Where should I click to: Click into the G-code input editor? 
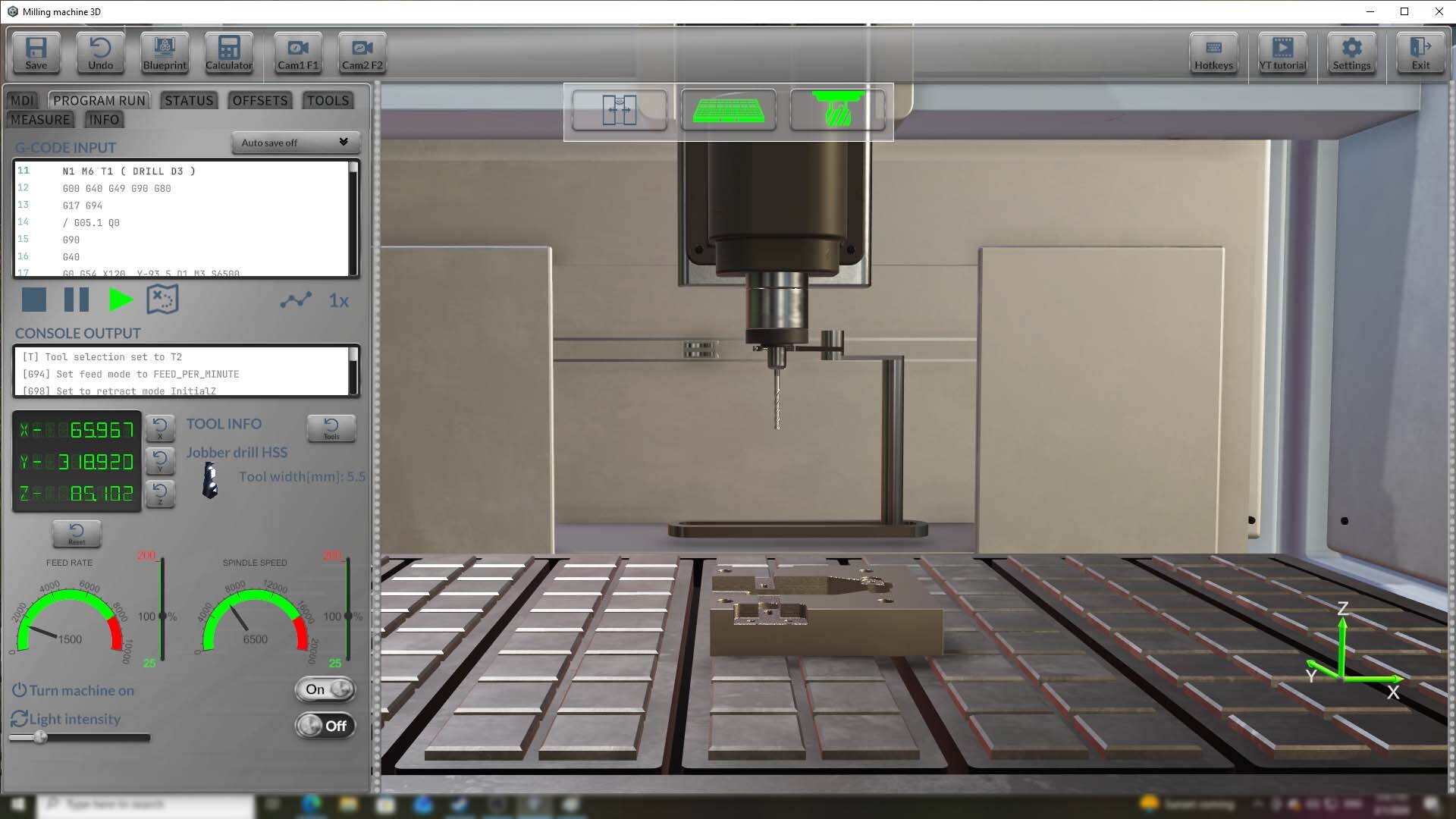tap(182, 218)
